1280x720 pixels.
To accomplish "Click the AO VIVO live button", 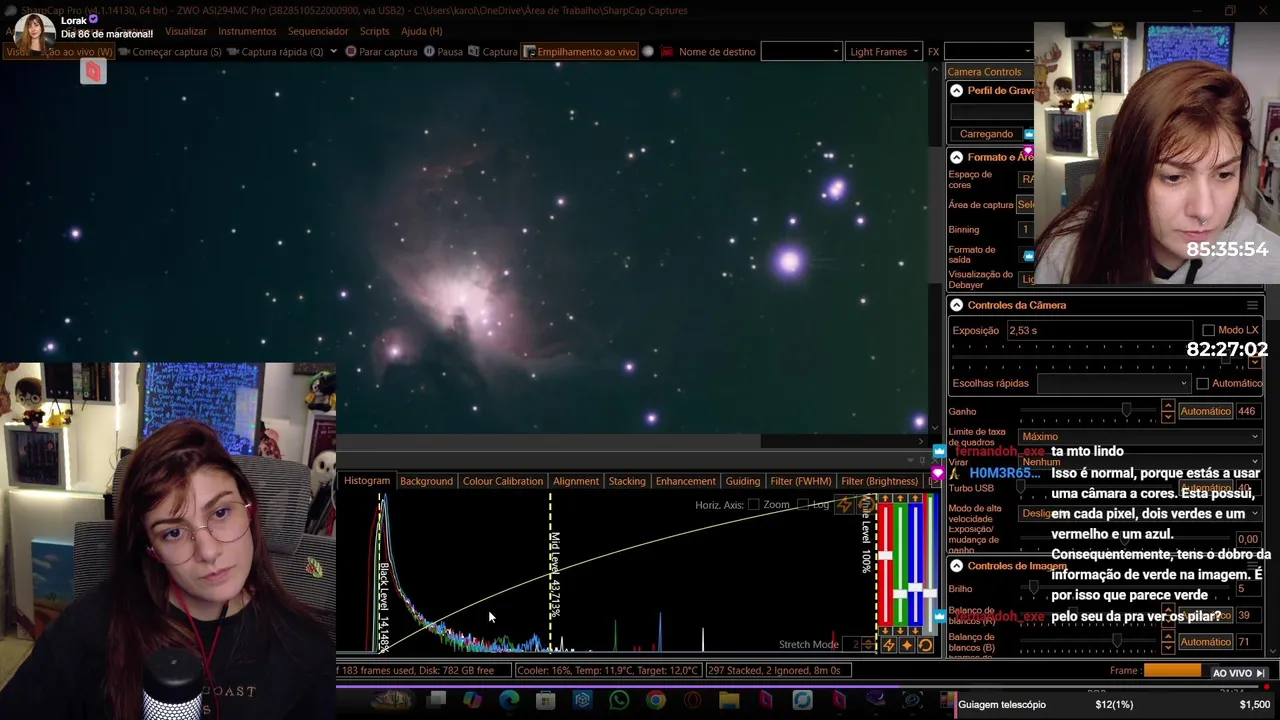I will [x=1240, y=673].
